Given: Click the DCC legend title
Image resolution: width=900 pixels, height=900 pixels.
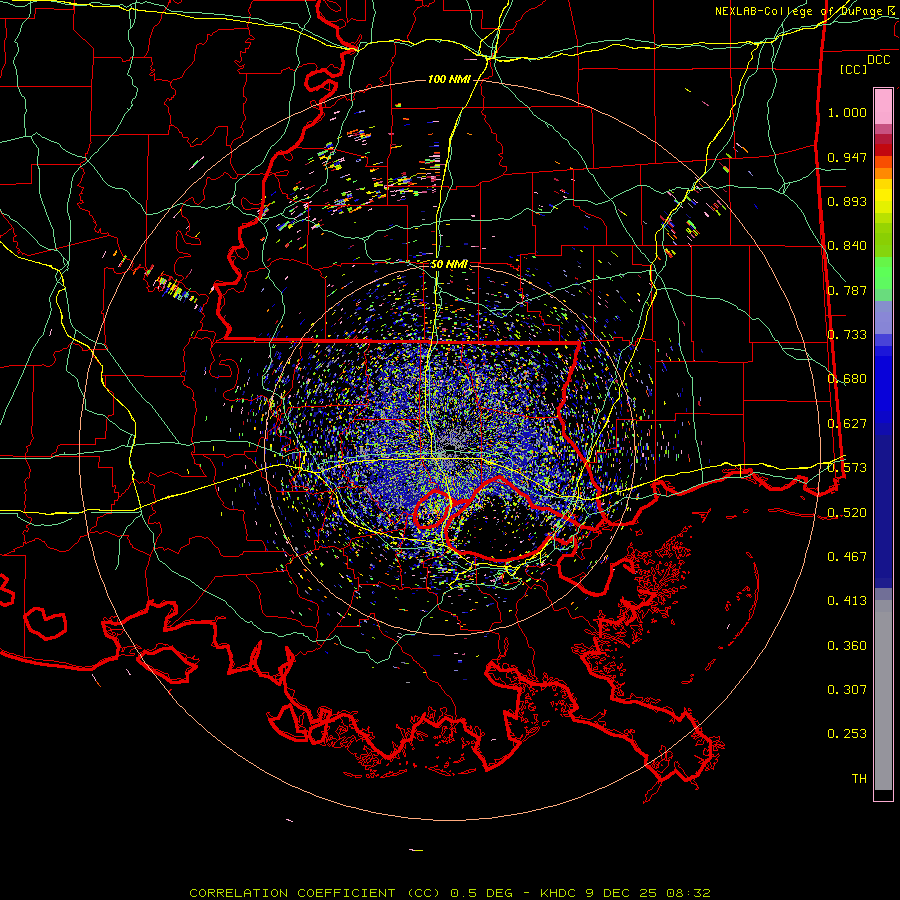Looking at the screenshot, I should [878, 60].
